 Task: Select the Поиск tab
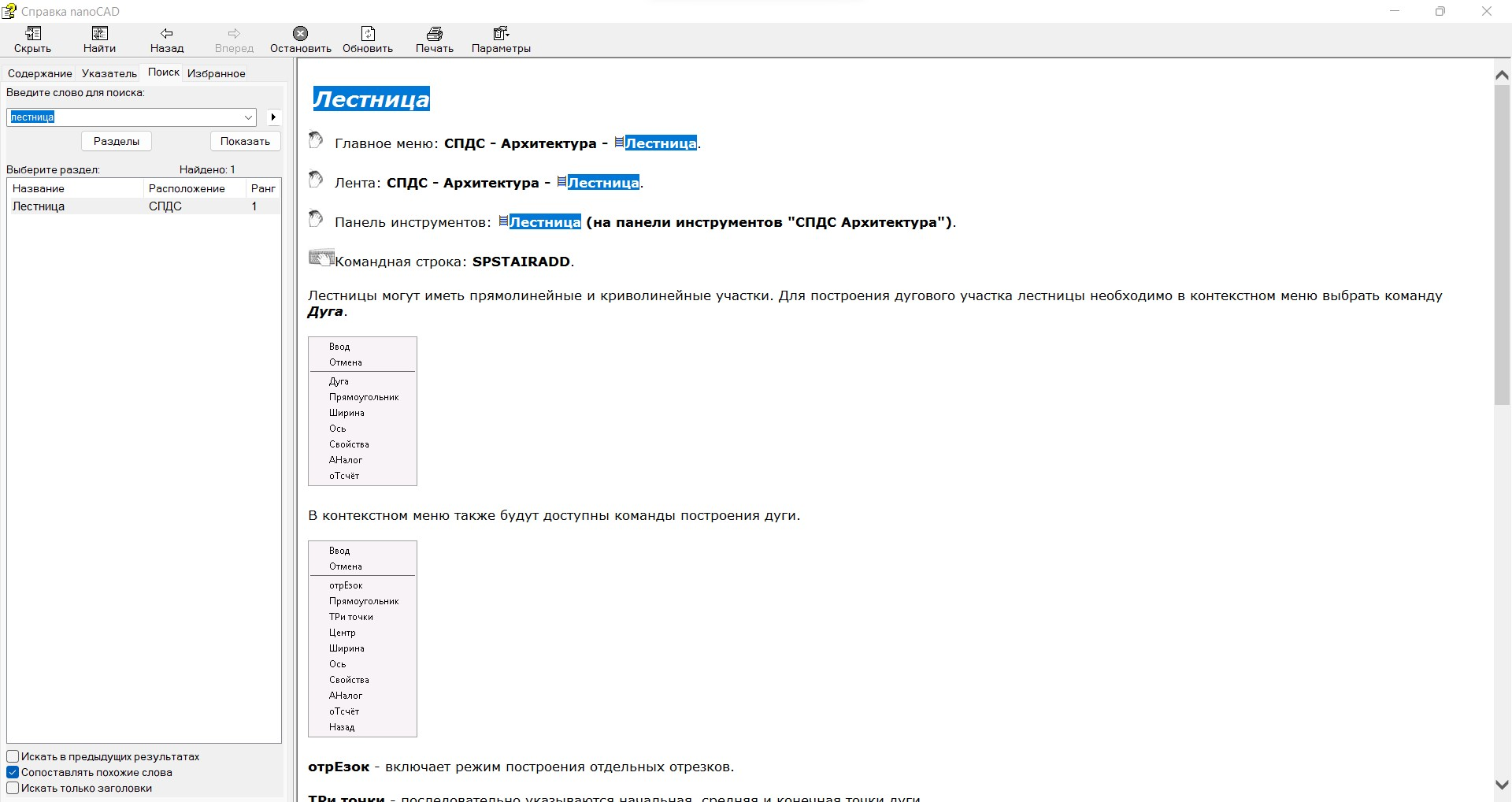[164, 72]
